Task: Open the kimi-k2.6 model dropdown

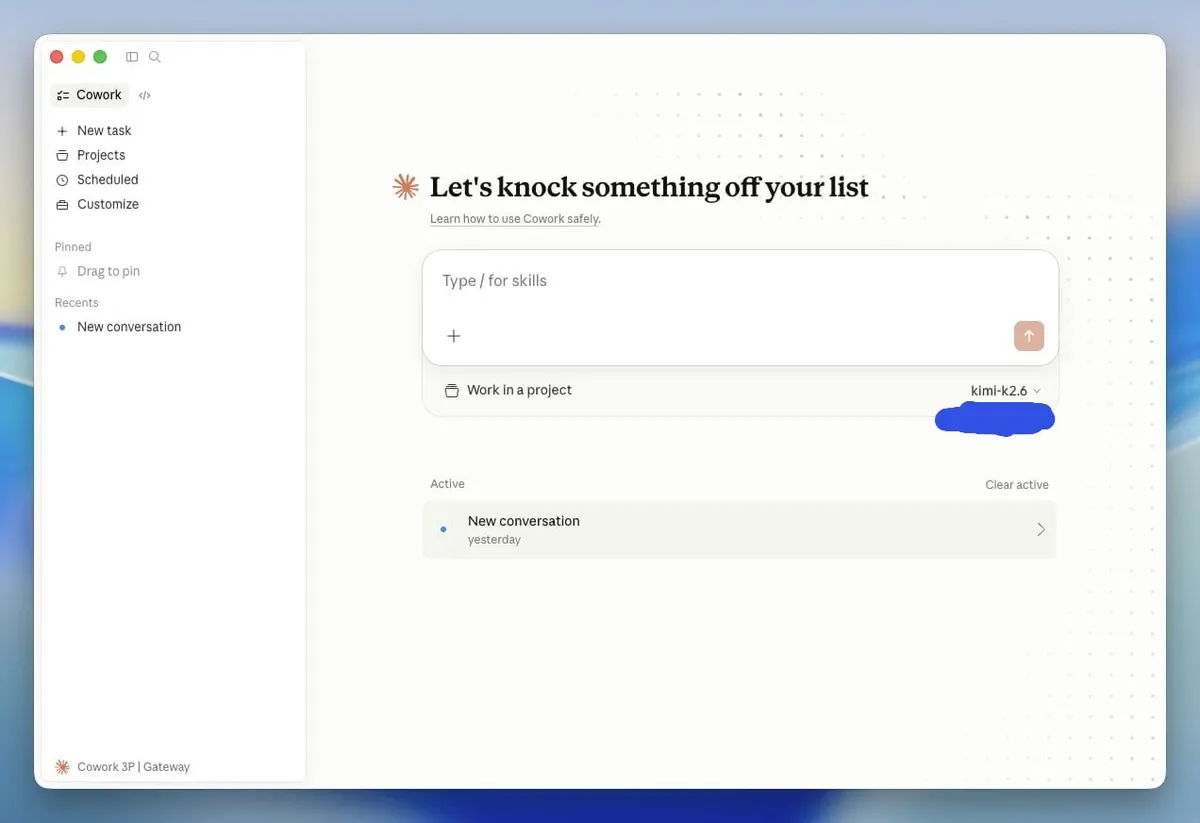Action: (x=1006, y=391)
